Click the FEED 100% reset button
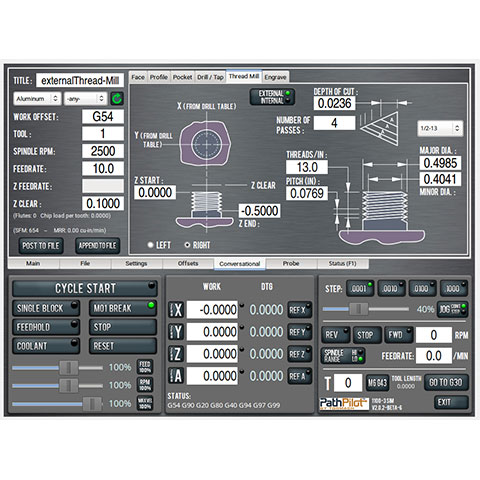The image size is (480, 480). (145, 367)
